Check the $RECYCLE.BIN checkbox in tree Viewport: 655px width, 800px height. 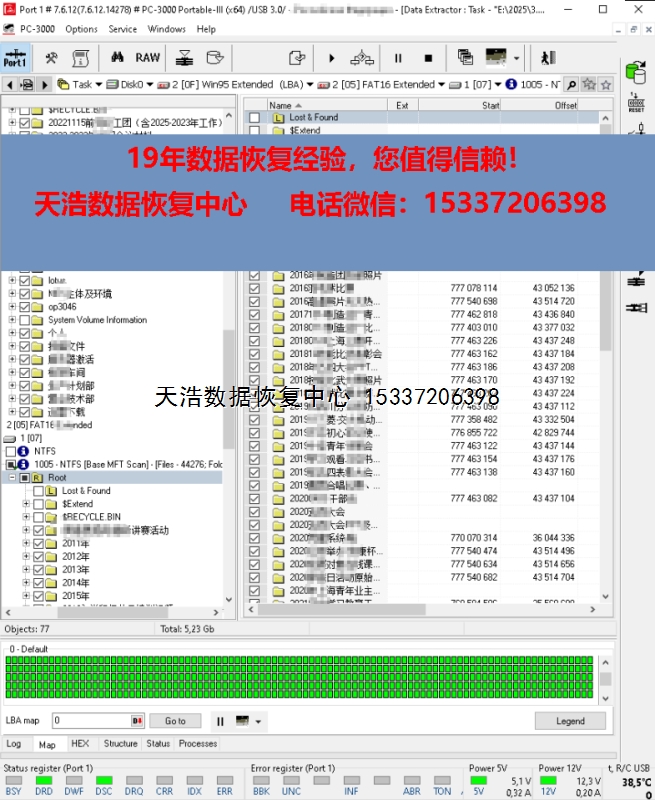38,517
